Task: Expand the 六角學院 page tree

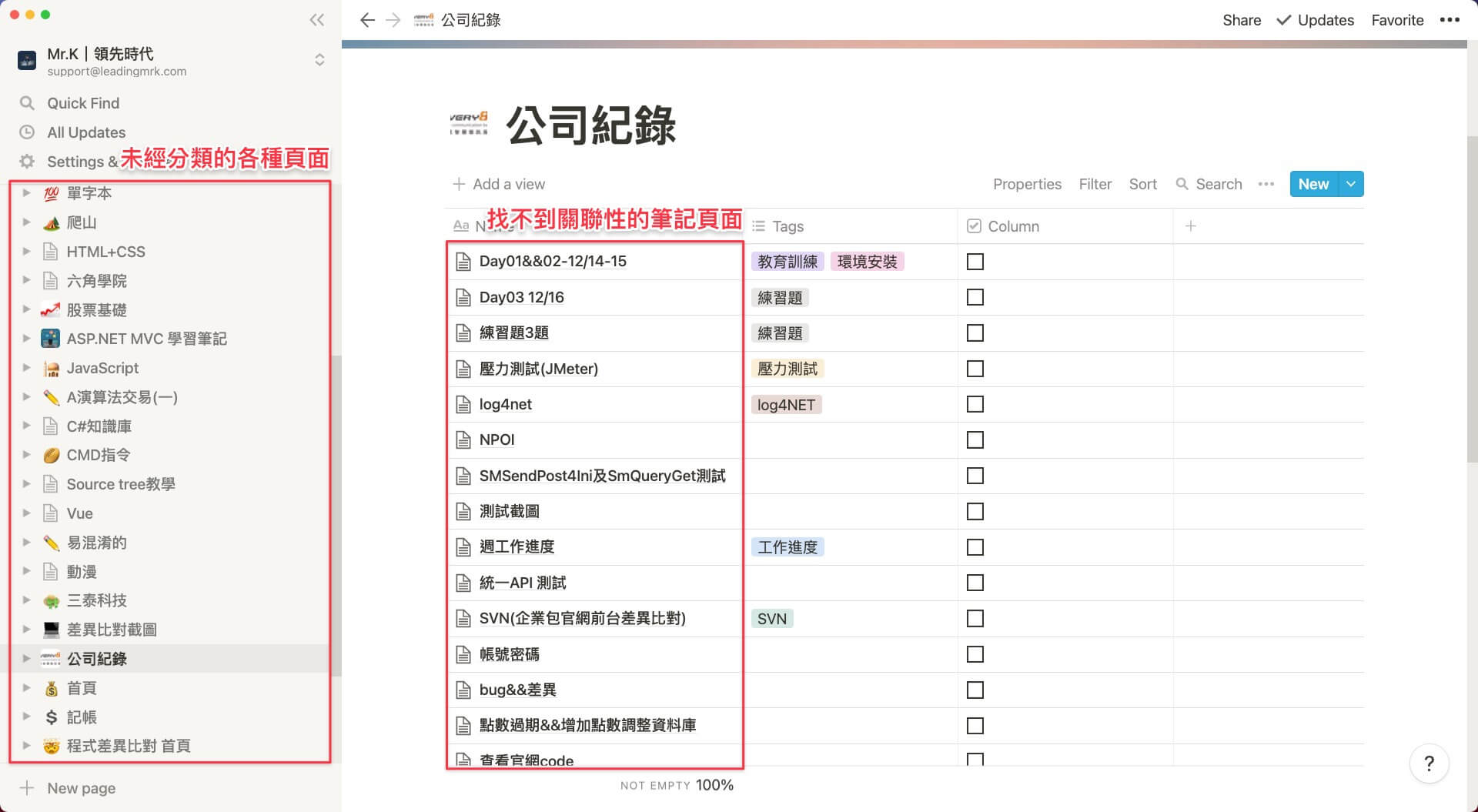Action: click(x=26, y=280)
